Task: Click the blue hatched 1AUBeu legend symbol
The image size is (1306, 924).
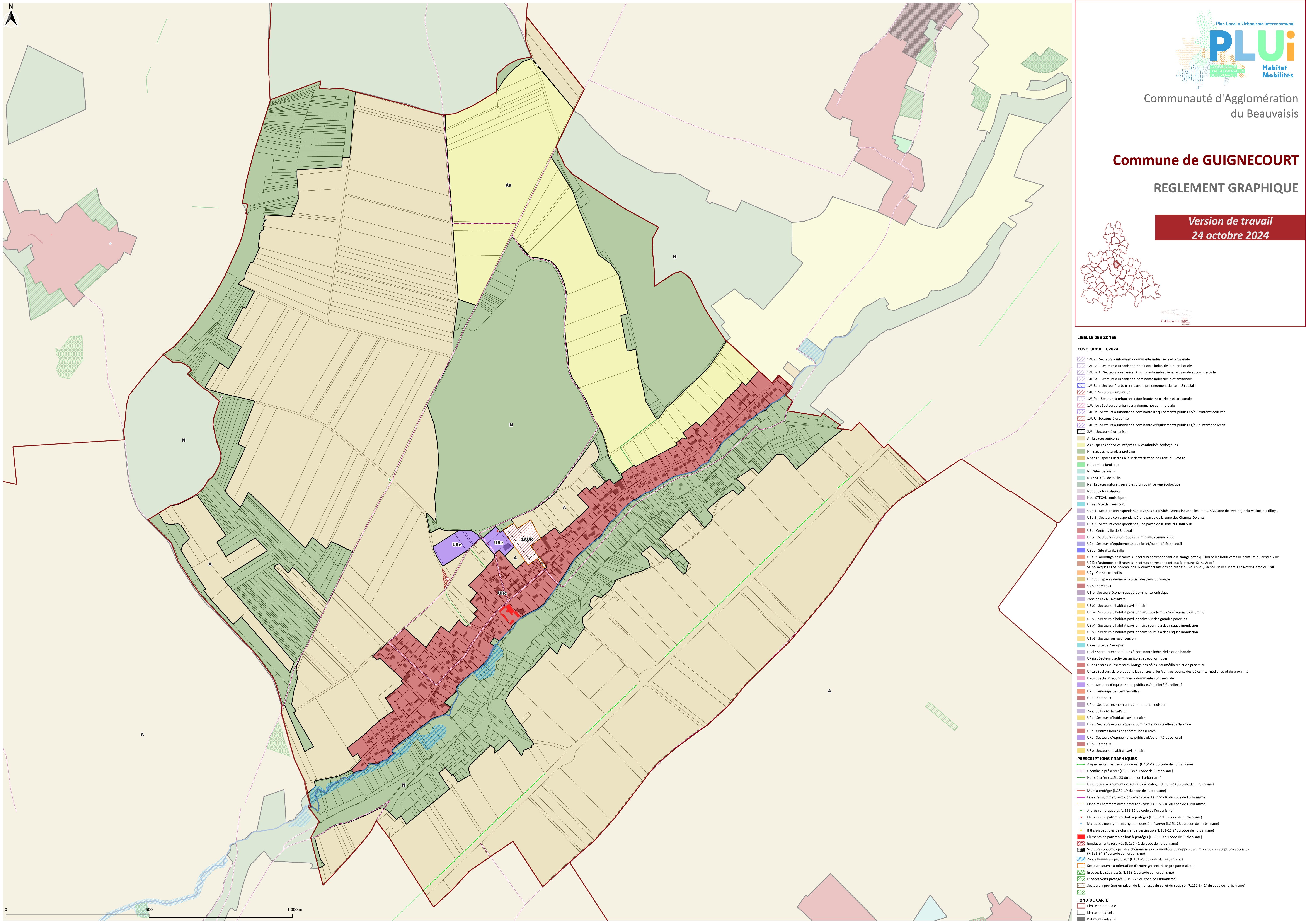Action: [1081, 386]
